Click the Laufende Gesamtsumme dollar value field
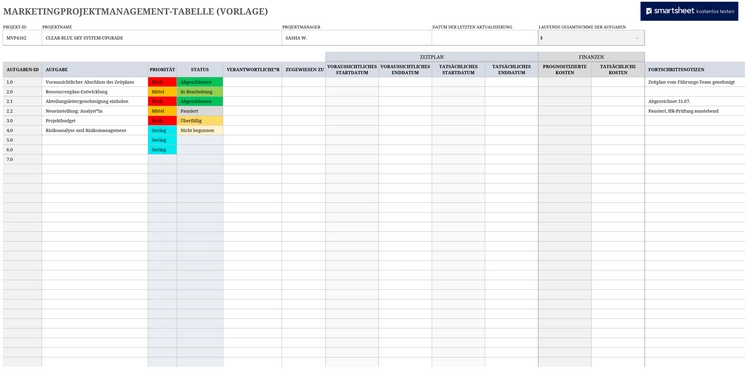The image size is (747, 370). [591, 38]
